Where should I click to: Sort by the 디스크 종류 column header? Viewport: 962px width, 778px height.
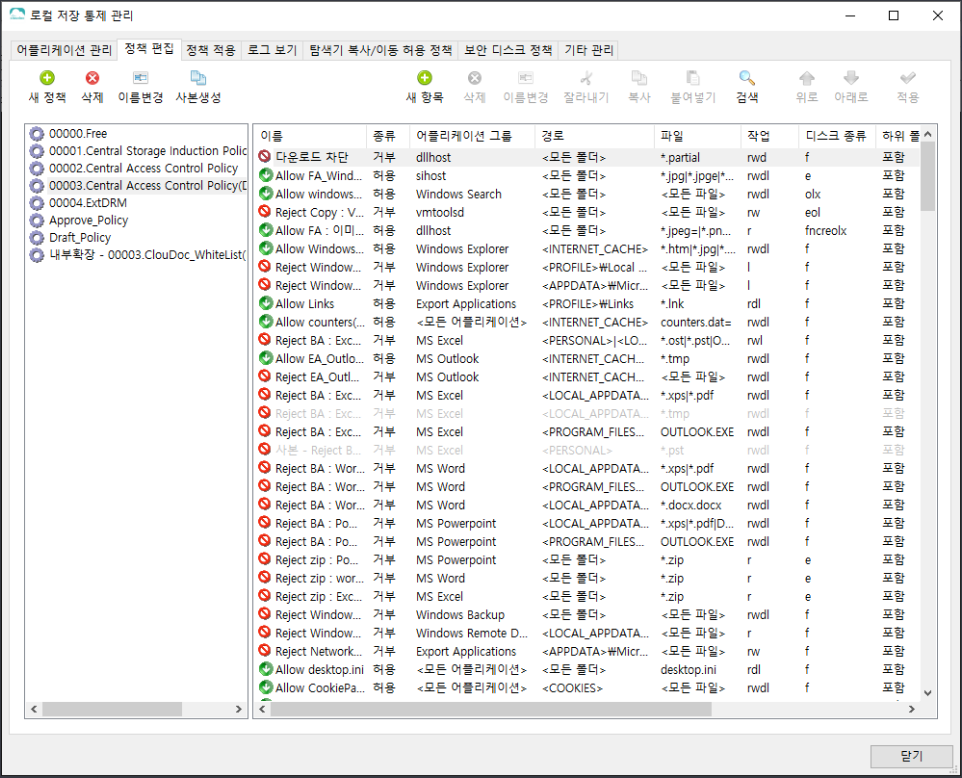836,136
